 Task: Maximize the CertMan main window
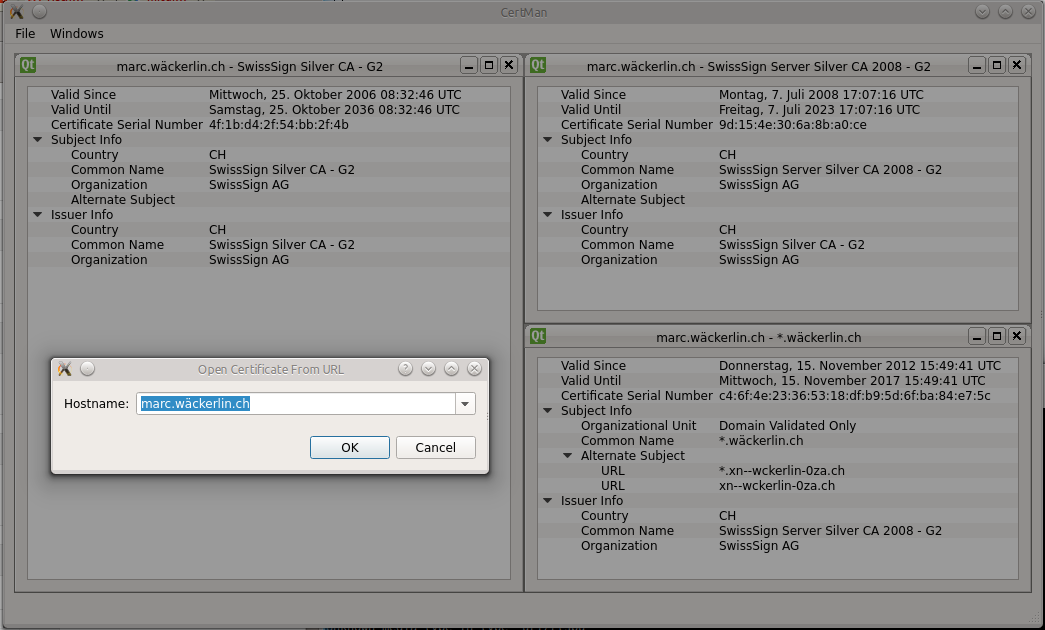1006,12
